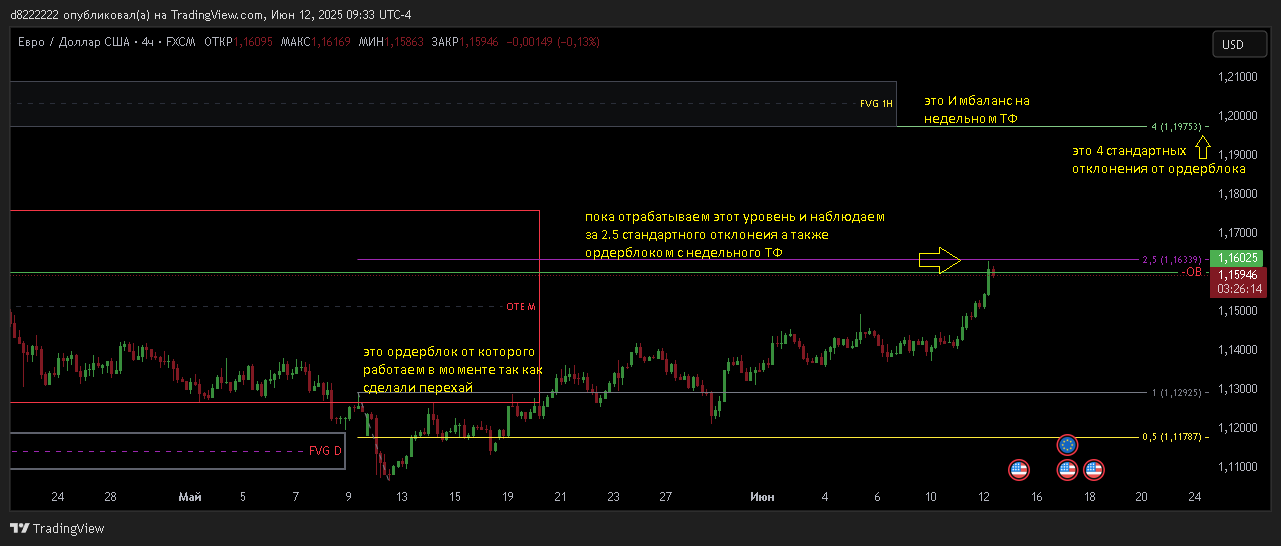The height and width of the screenshot is (546, 1281).
Task: Click the OTE M label in red box
Action: (520, 307)
